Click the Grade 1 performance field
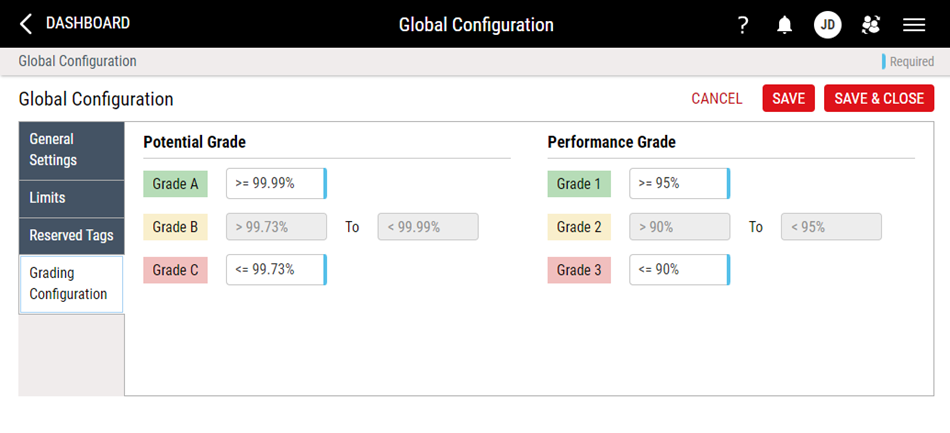The image size is (950, 433). pyautogui.click(x=678, y=184)
